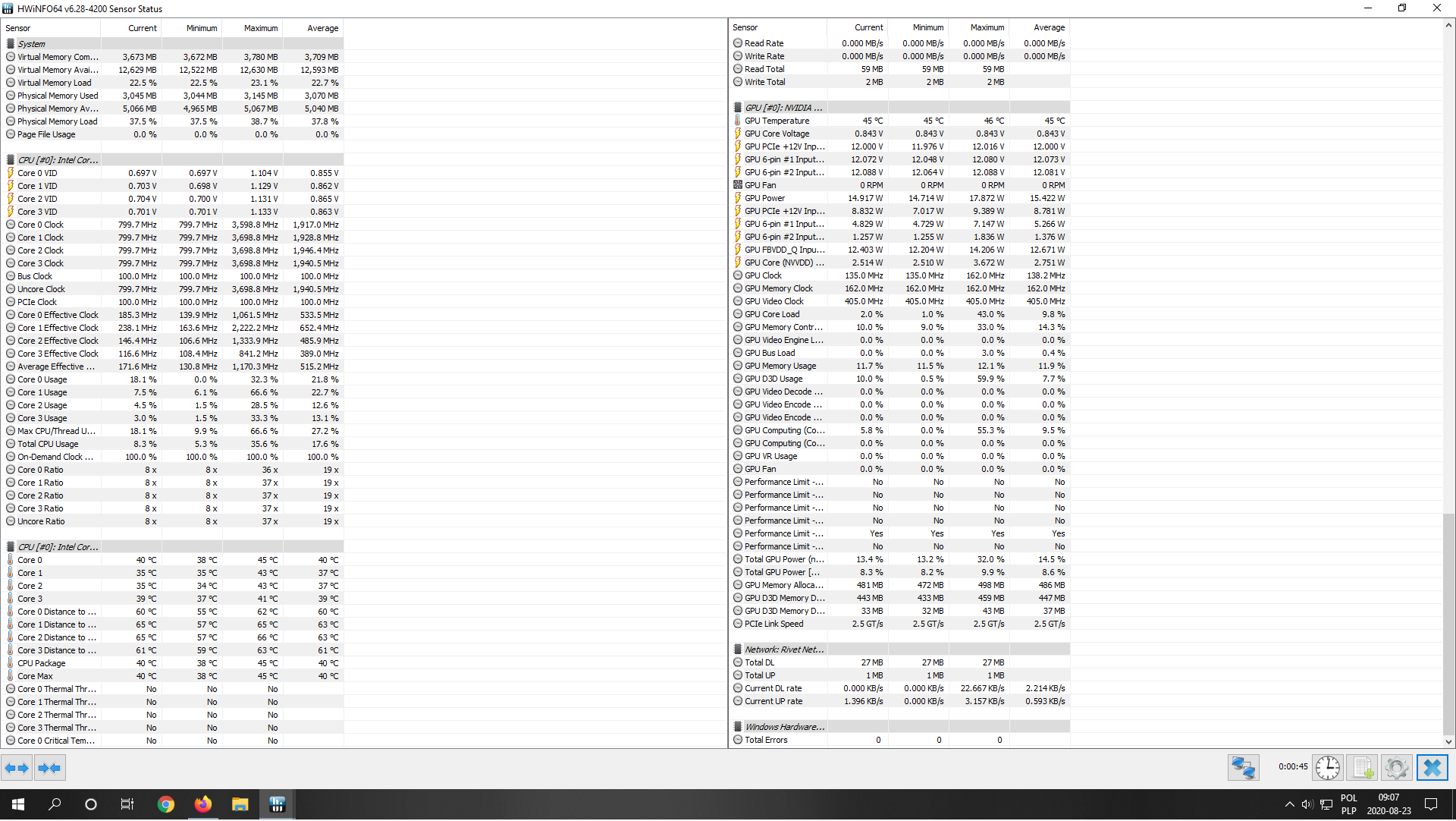Open taskbar search
The height and width of the screenshot is (821, 1456).
pyautogui.click(x=55, y=805)
